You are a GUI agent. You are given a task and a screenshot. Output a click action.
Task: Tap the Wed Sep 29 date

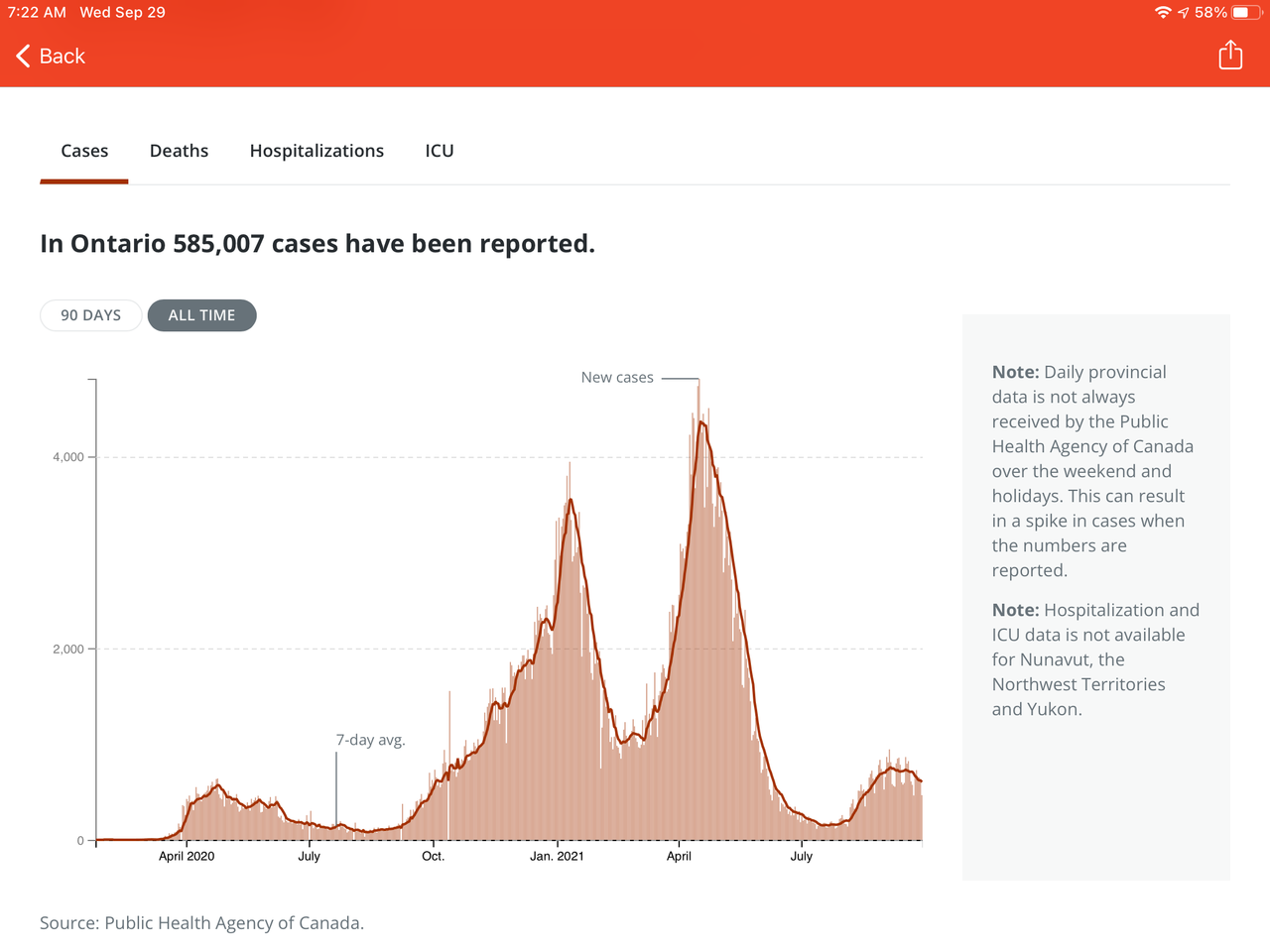(x=122, y=12)
